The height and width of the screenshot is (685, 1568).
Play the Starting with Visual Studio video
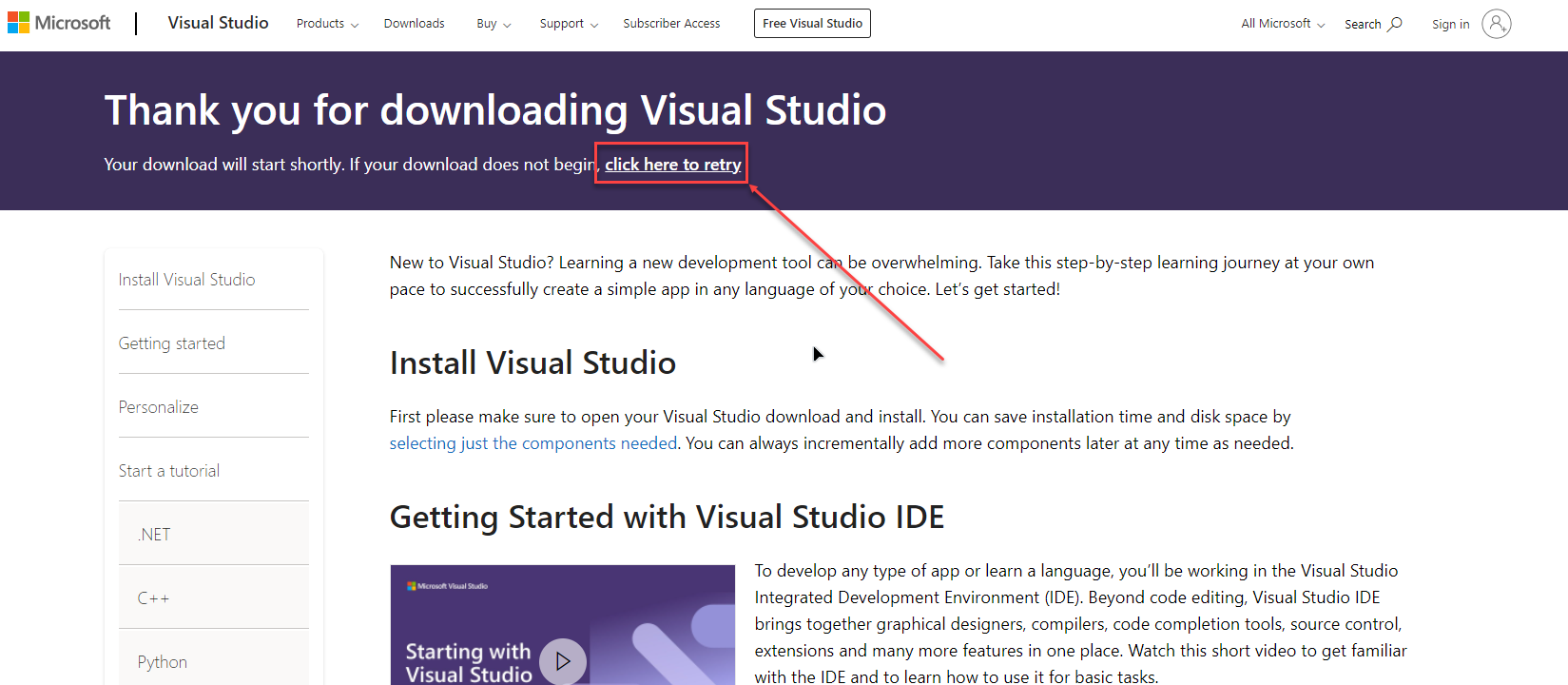coord(563,661)
